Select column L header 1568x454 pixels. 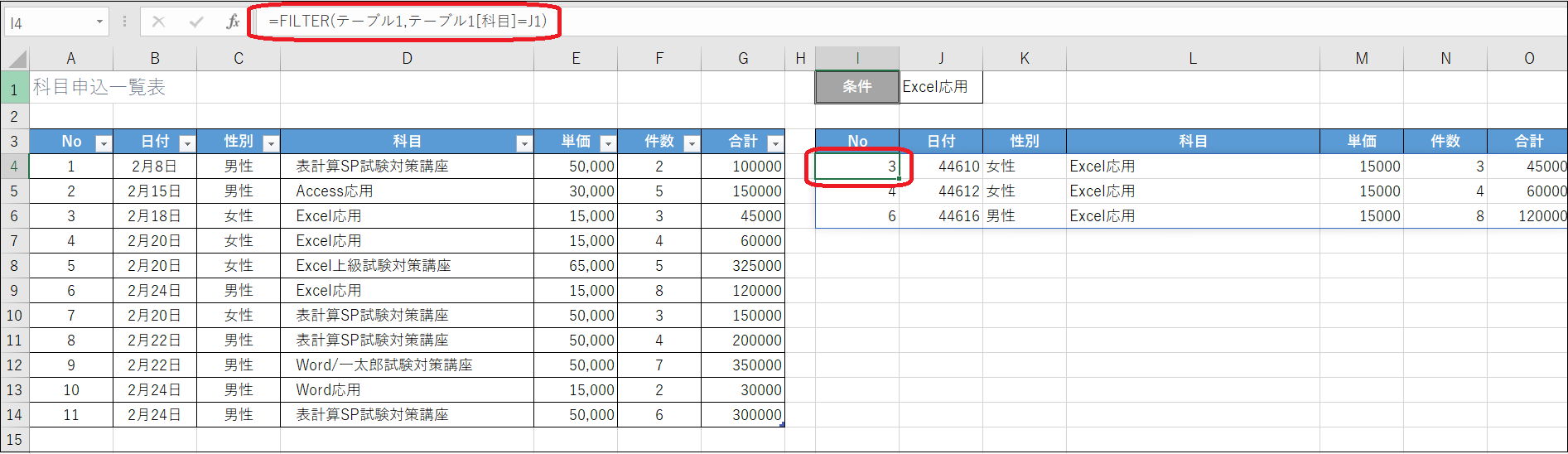[1192, 59]
